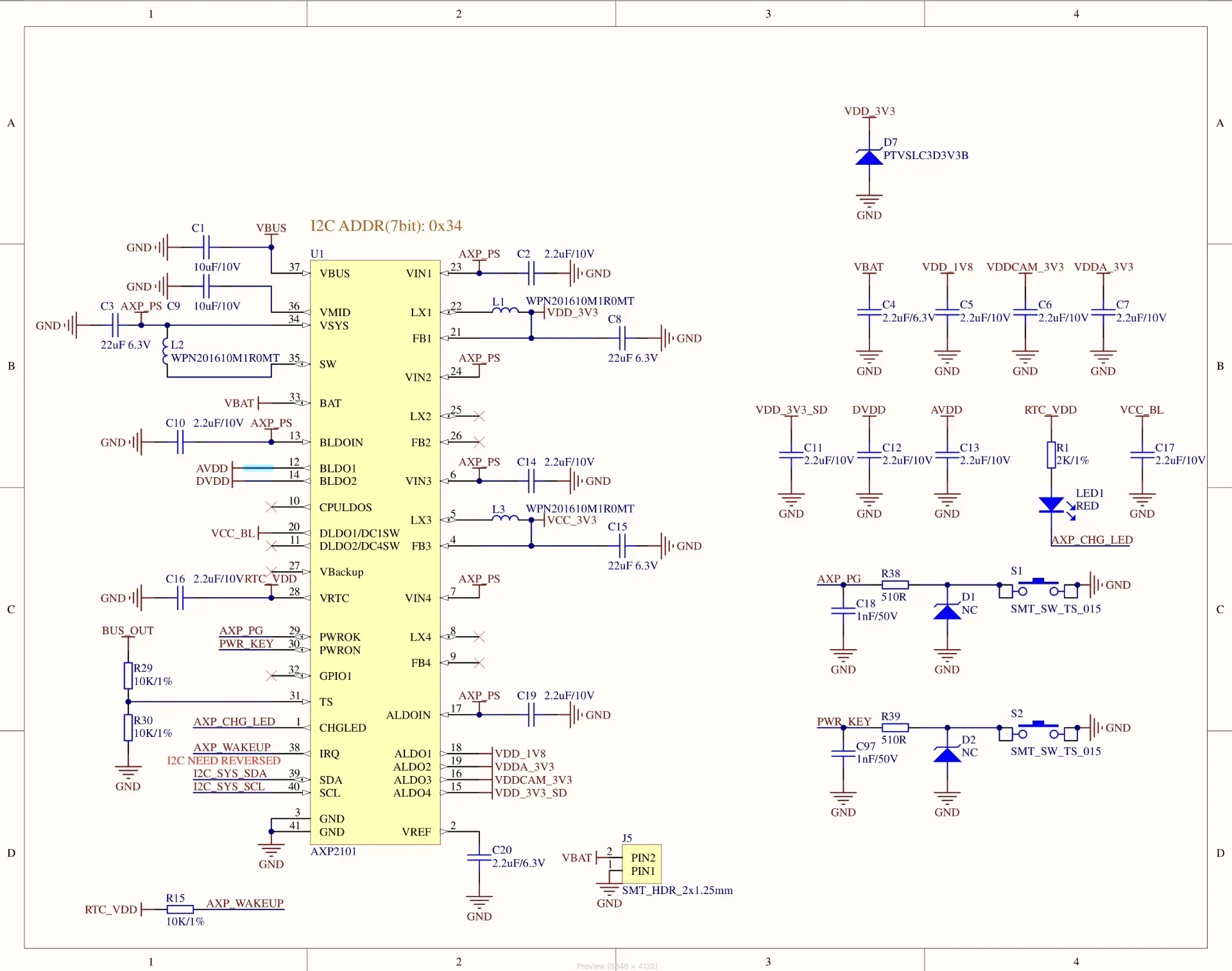This screenshot has width=1232, height=971.
Task: Click the highlighted blue wire at BLDO1
Action: click(258, 468)
